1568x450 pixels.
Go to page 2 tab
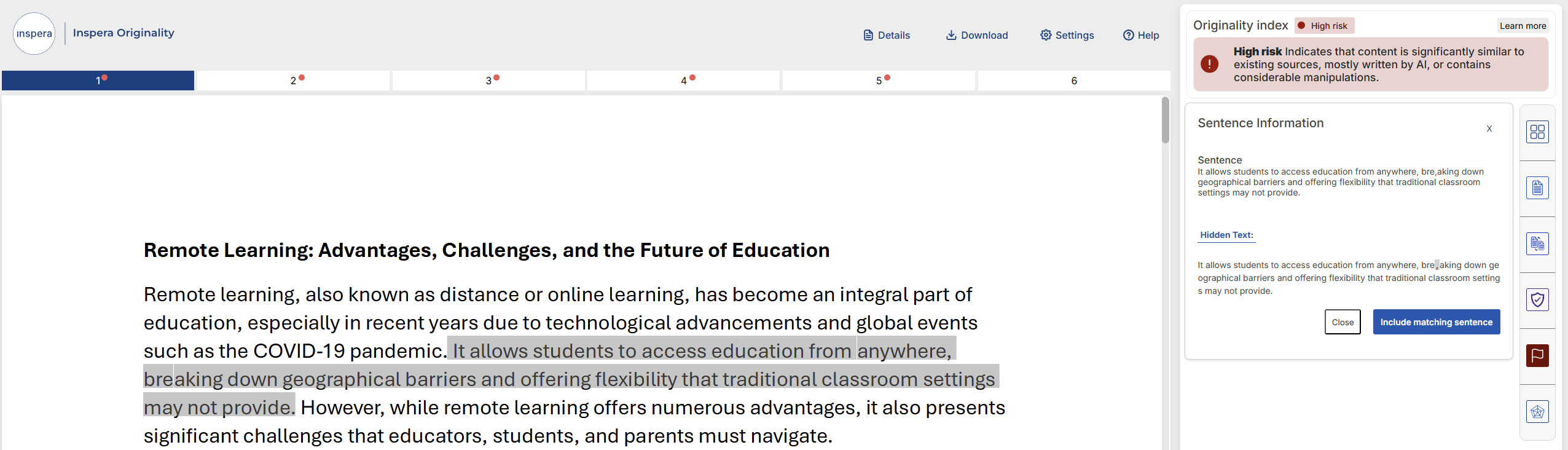point(293,81)
